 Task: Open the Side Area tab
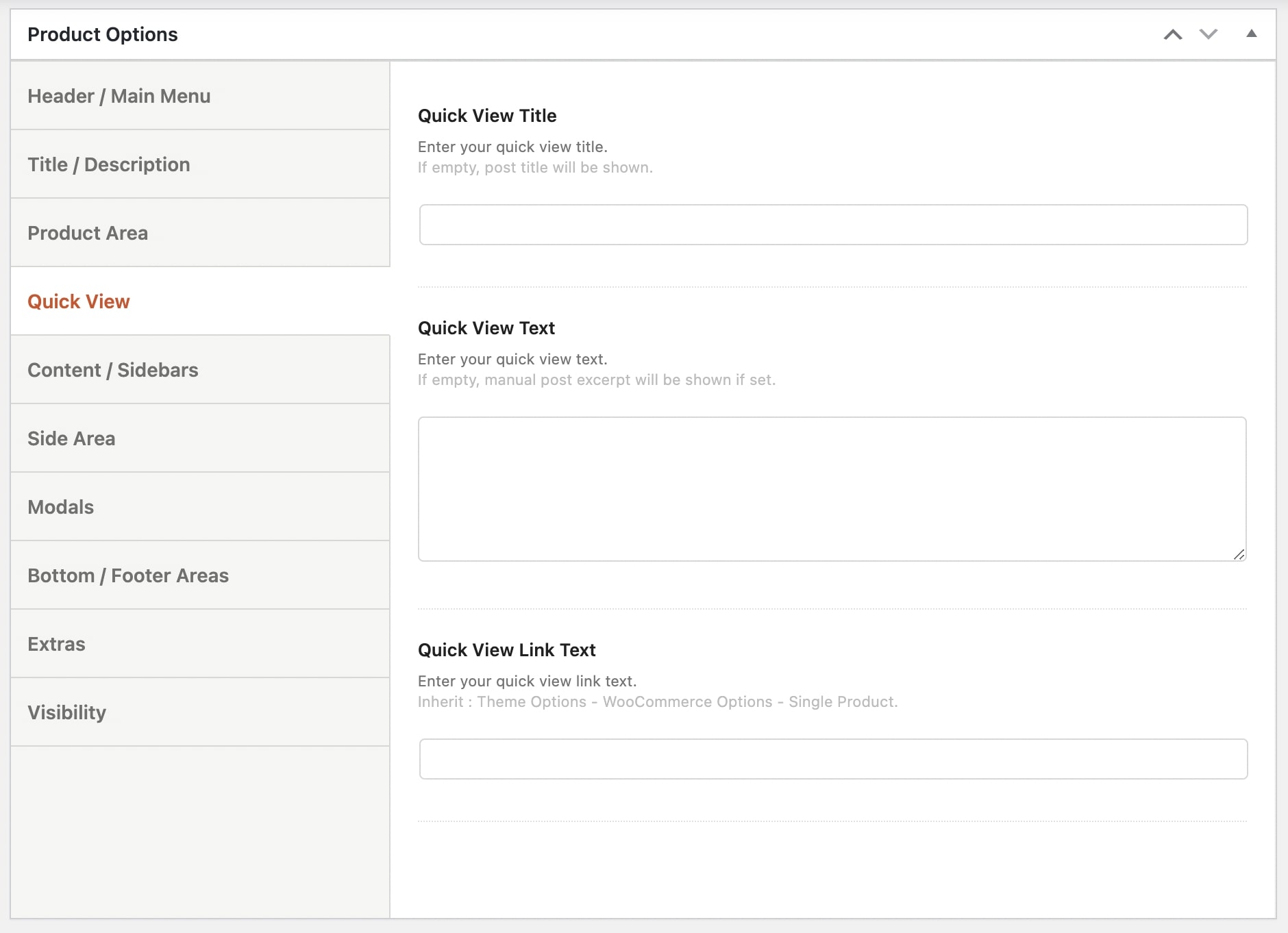71,438
